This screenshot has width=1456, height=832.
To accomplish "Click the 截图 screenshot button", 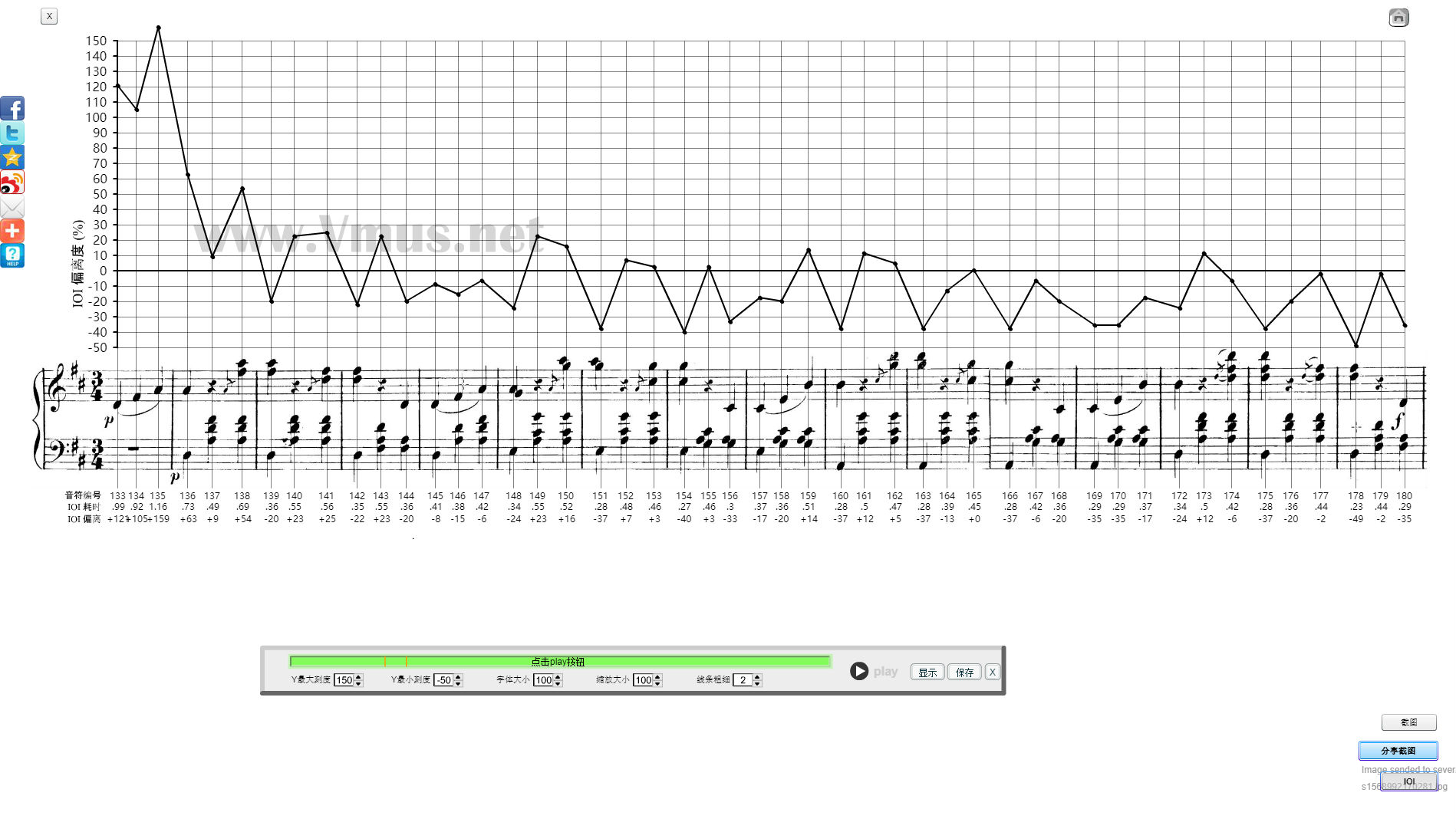I will click(1408, 722).
